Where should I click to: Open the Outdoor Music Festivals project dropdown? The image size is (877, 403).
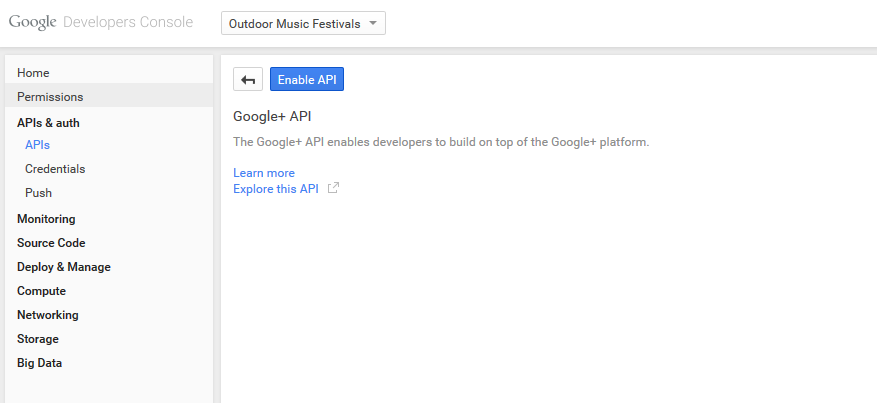pyautogui.click(x=303, y=23)
